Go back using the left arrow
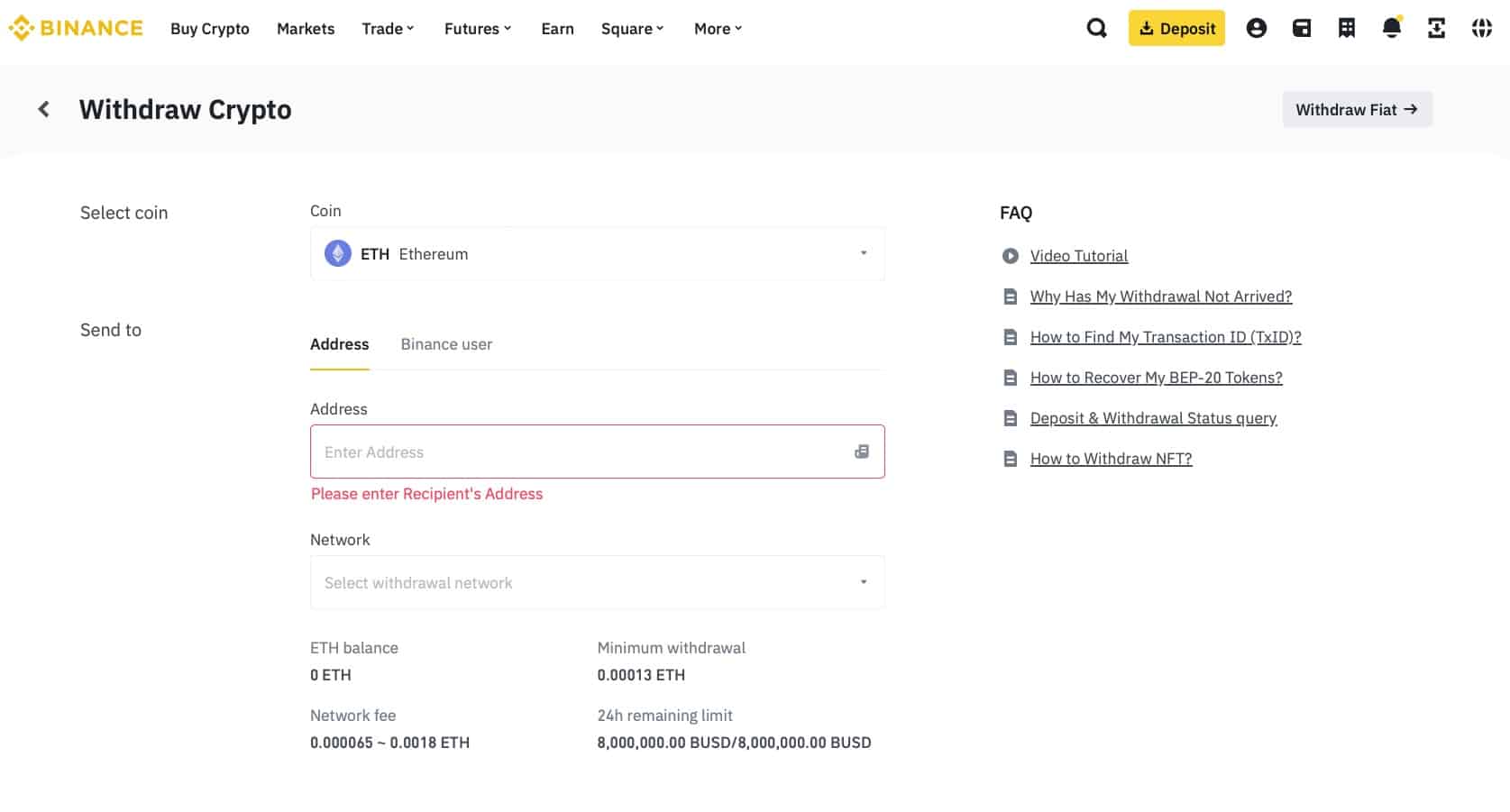The height and width of the screenshot is (812, 1510). click(x=42, y=108)
